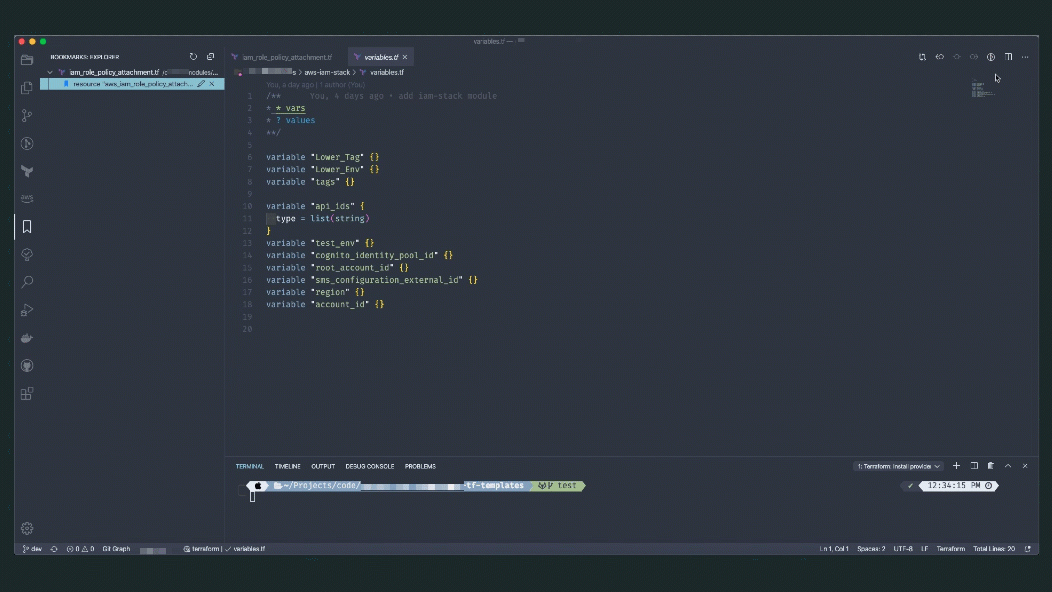Open the Search view in the activity bar
1052x592 pixels.
point(27,282)
